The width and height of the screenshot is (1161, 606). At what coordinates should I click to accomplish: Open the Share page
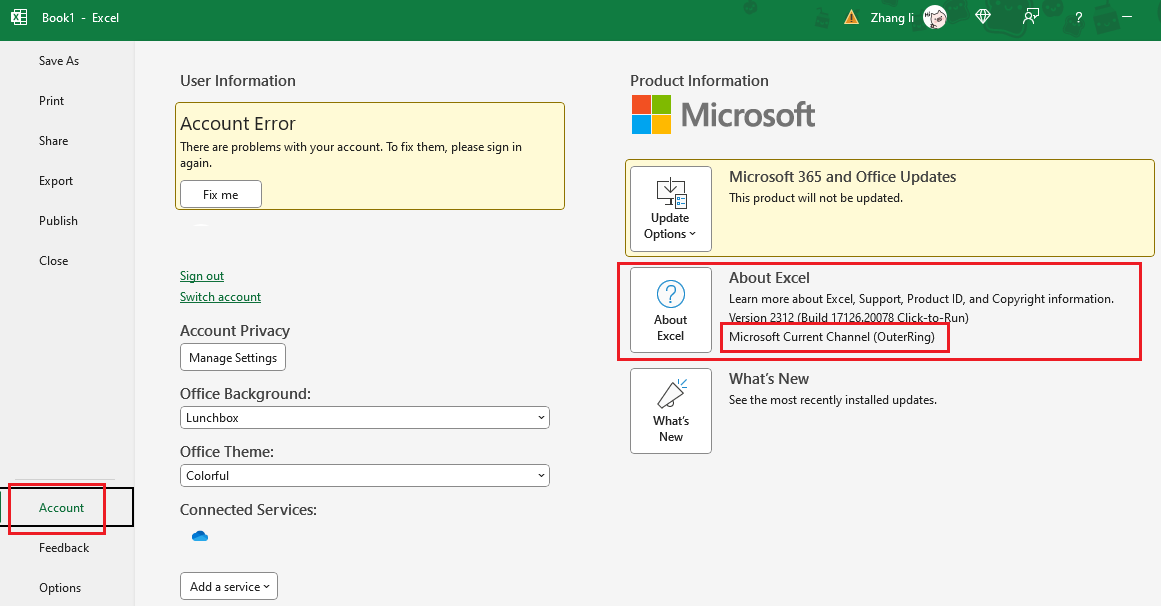53,141
